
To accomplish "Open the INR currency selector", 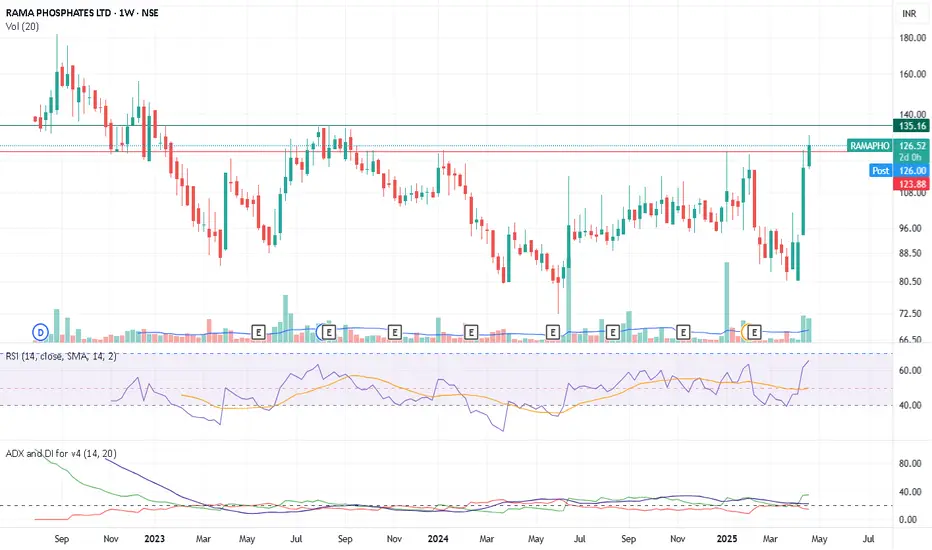I will pos(909,13).
